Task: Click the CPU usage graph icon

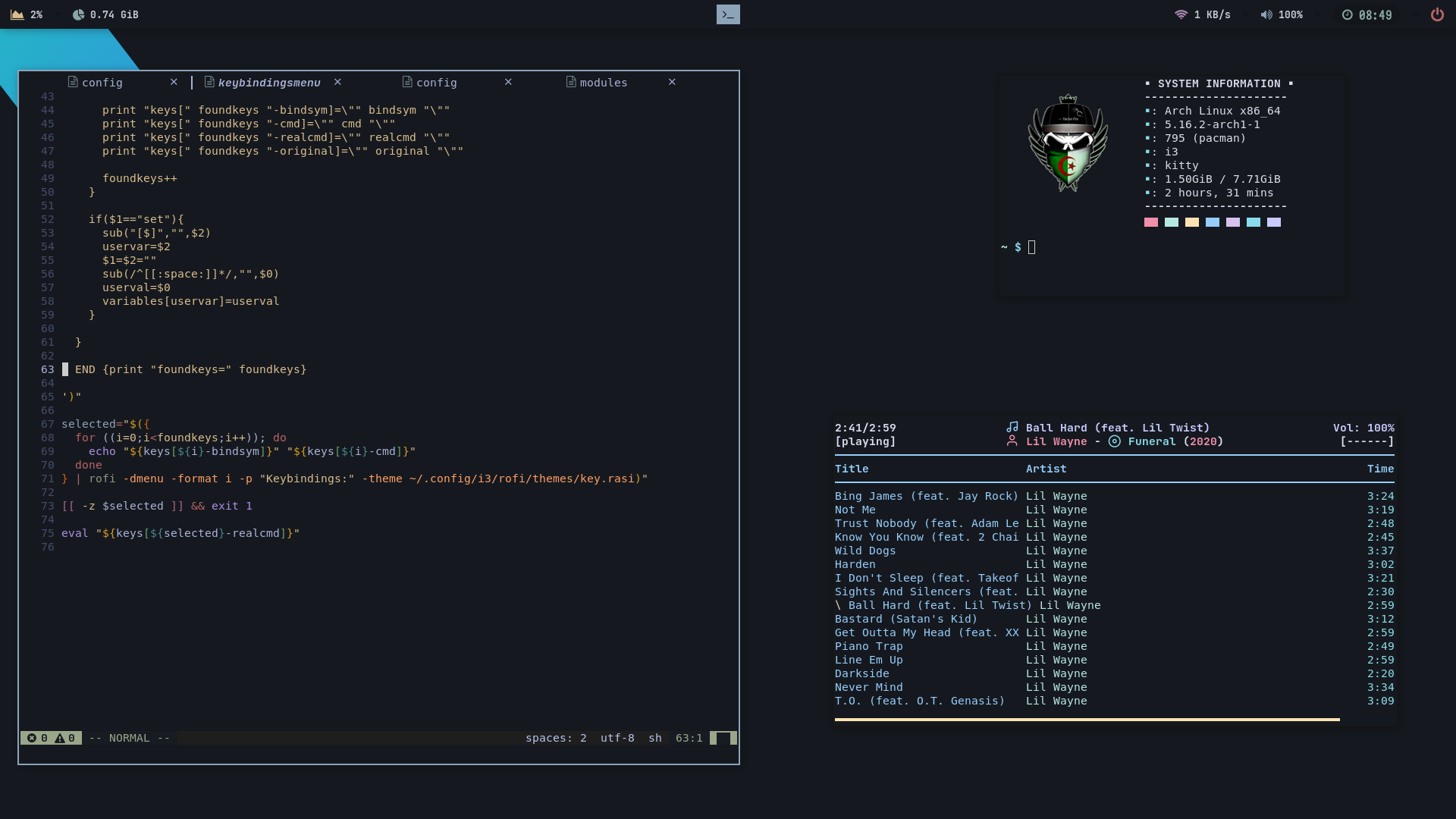Action: point(17,14)
